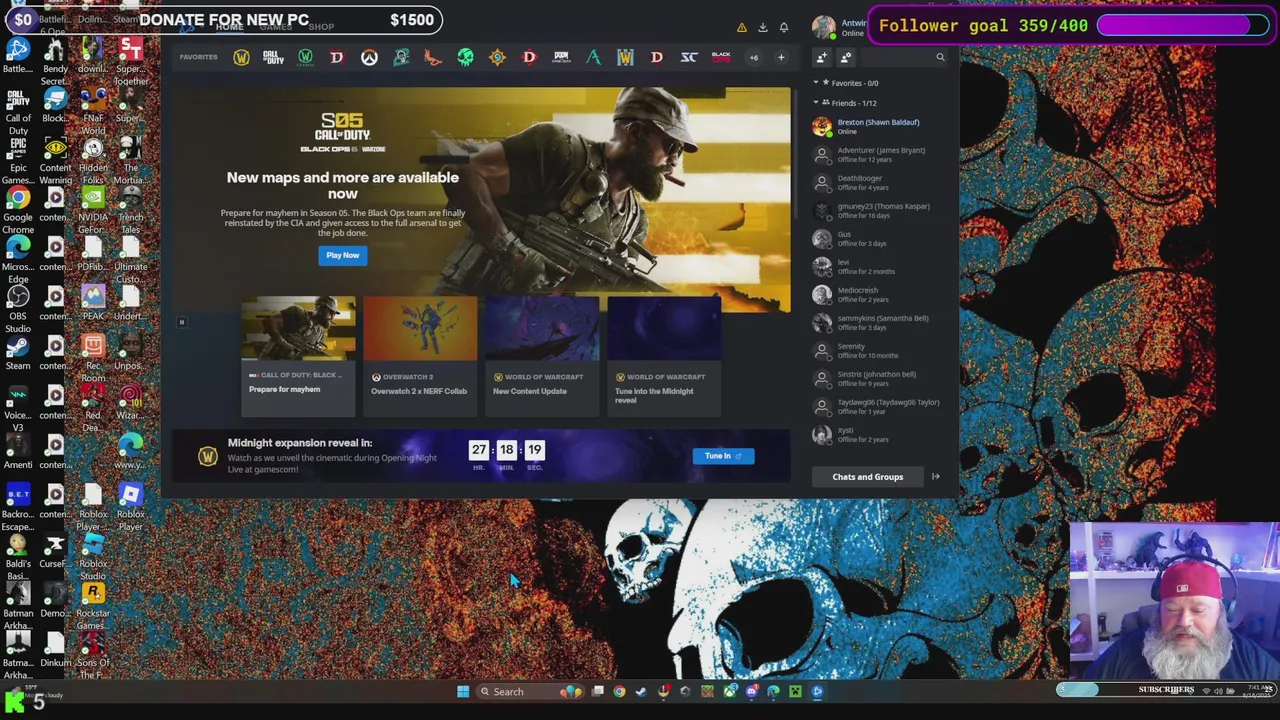The image size is (1280, 720).
Task: Open Call of Duty favorite icon
Action: pos(273,58)
